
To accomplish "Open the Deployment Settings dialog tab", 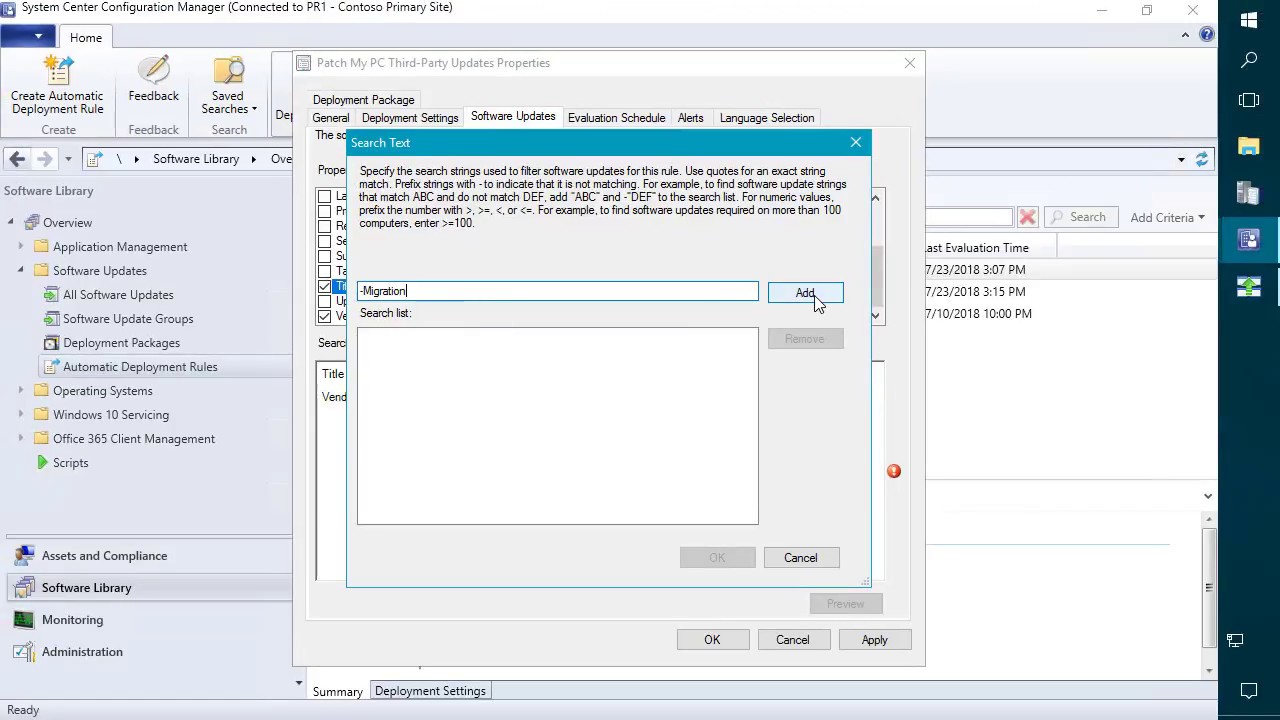I will point(410,118).
